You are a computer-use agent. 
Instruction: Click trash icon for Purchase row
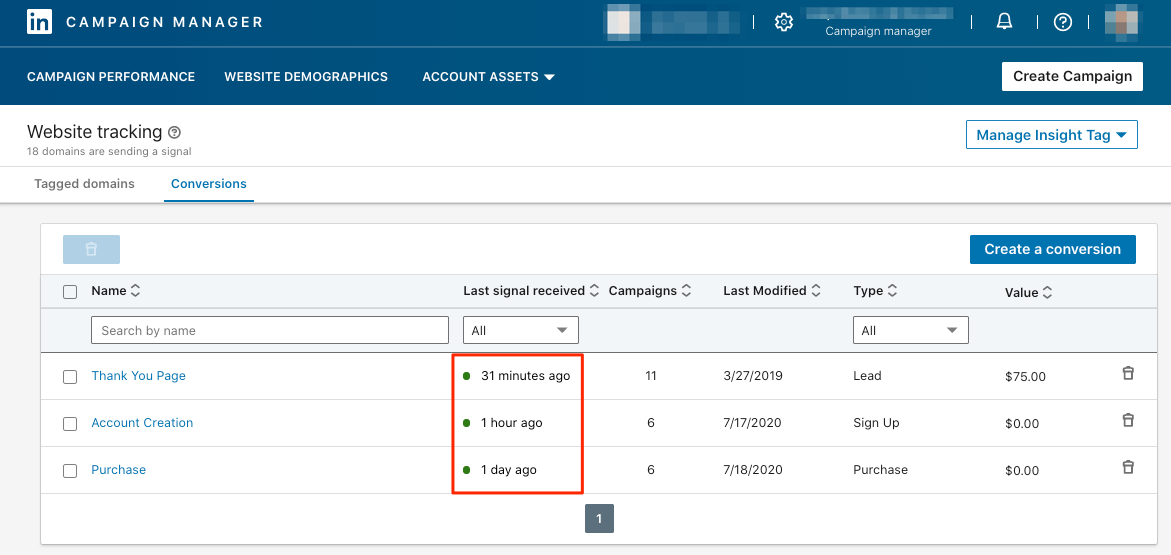pyautogui.click(x=1128, y=467)
